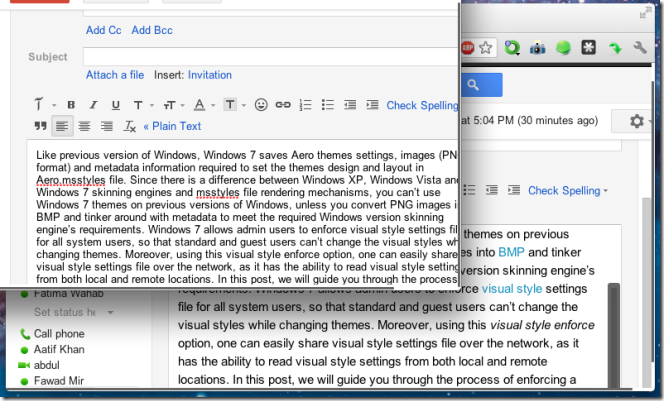Image resolution: width=664 pixels, height=401 pixels.
Task: Select align right in compose toolbar
Action: [106, 126]
